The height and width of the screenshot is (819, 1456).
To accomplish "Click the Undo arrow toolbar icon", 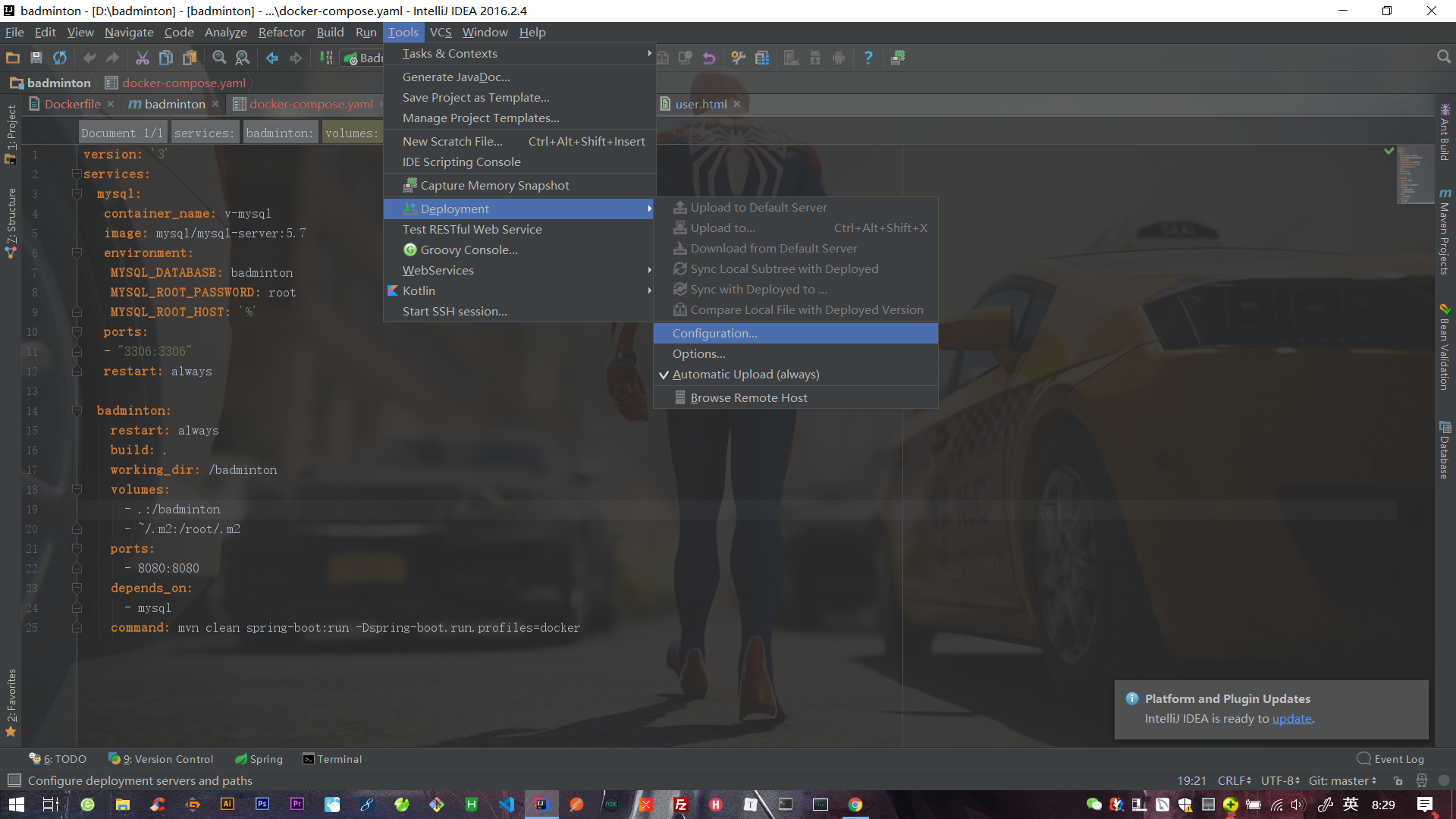I will 89,58.
